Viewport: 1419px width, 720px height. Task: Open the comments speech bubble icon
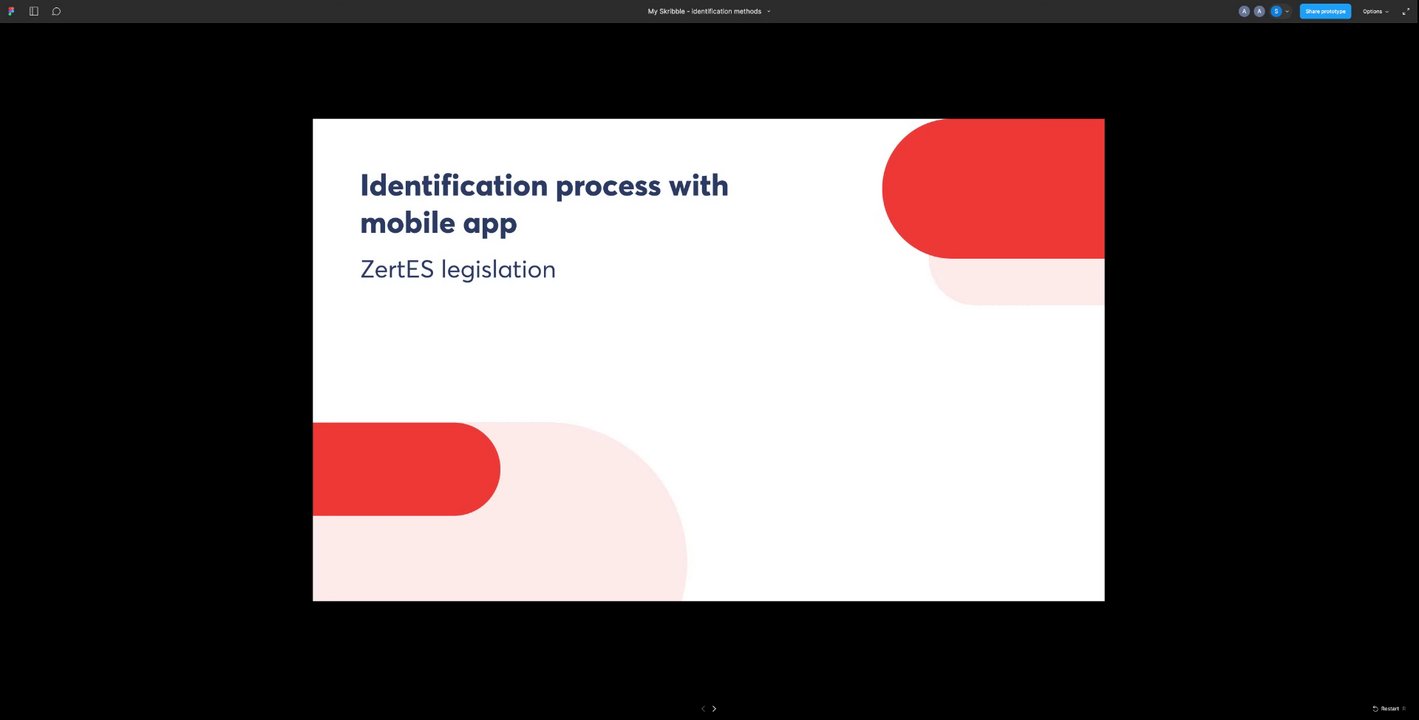(x=56, y=11)
